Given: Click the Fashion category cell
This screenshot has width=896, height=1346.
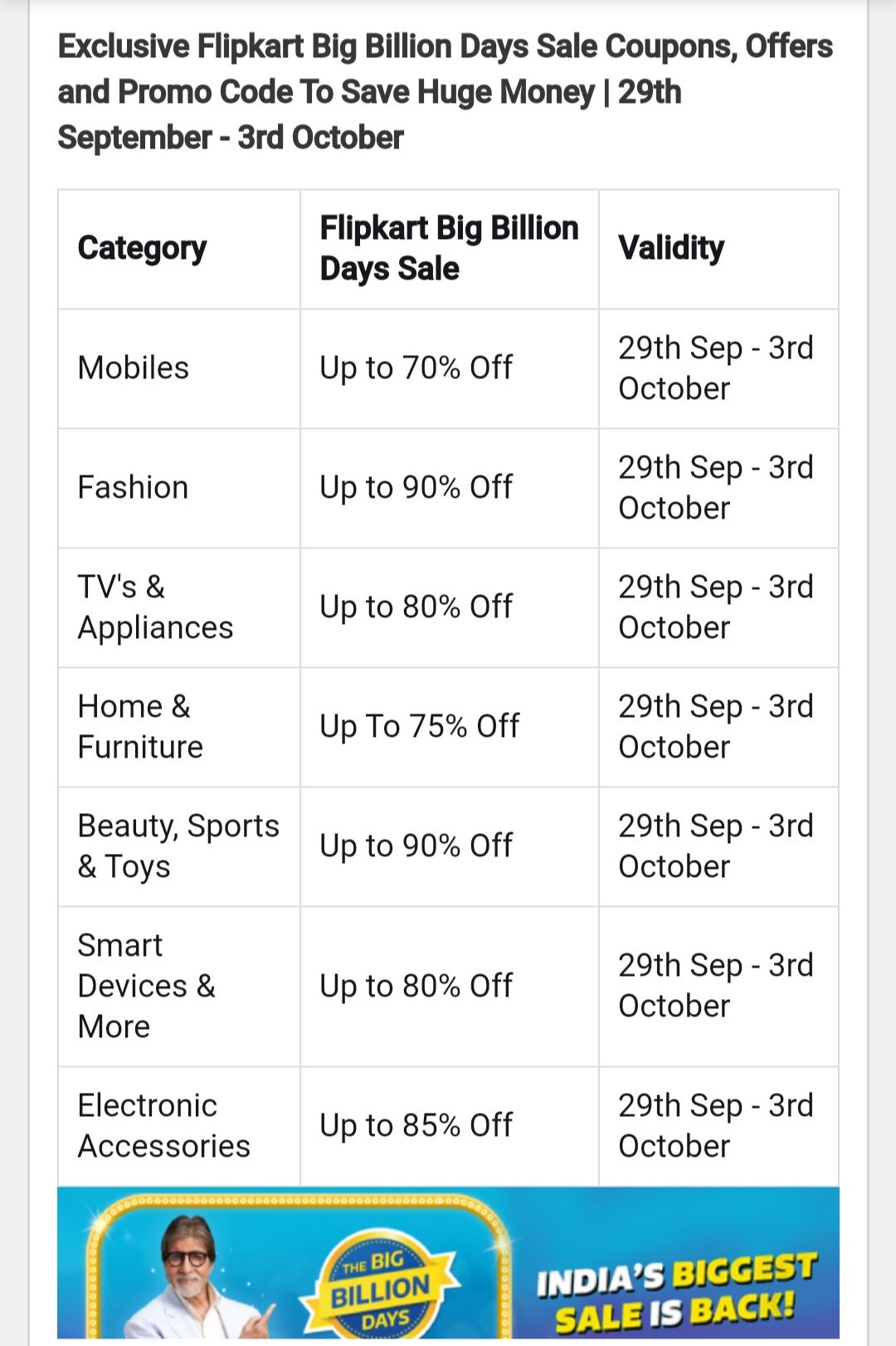Looking at the screenshot, I should point(179,488).
